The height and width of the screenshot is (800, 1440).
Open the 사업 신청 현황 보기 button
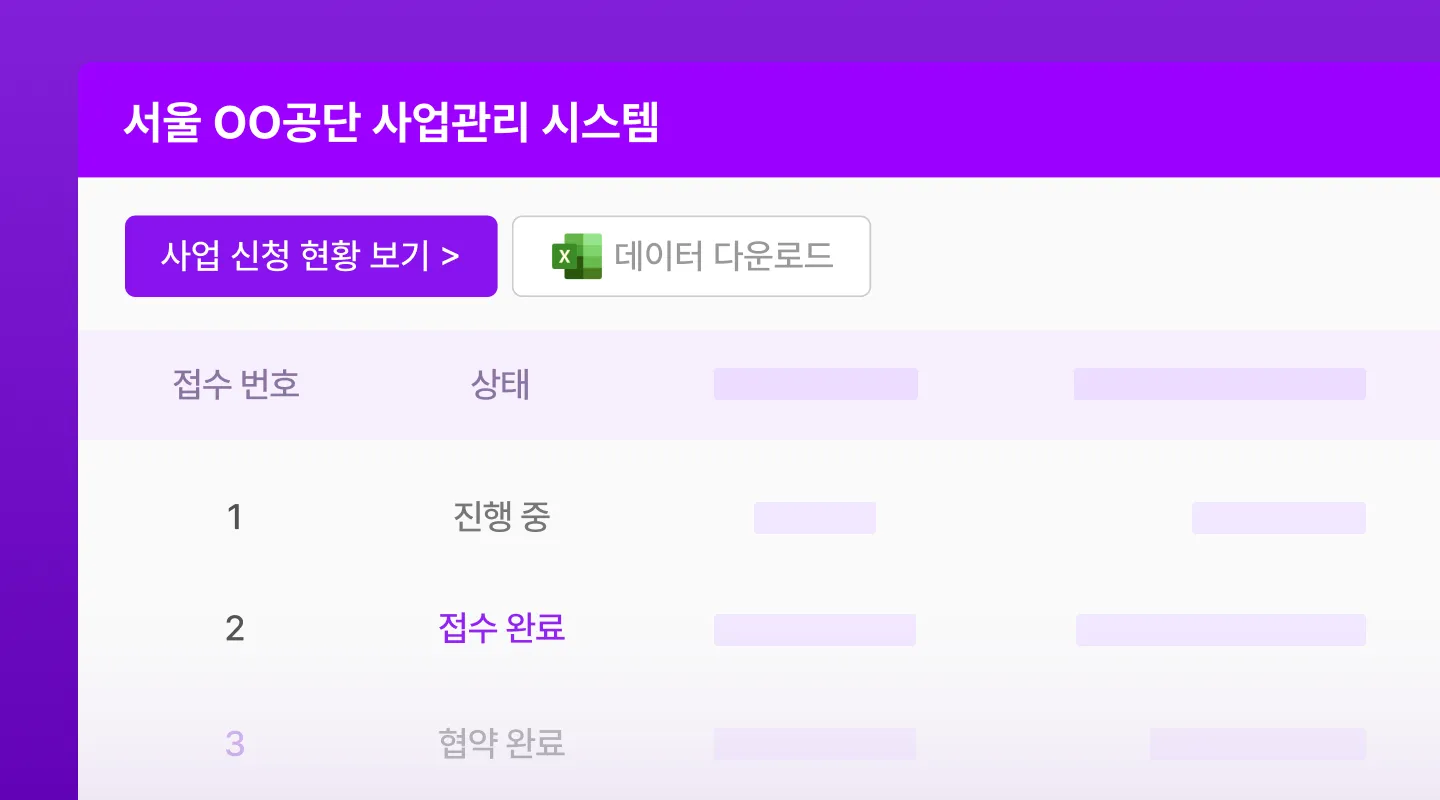(x=310, y=256)
